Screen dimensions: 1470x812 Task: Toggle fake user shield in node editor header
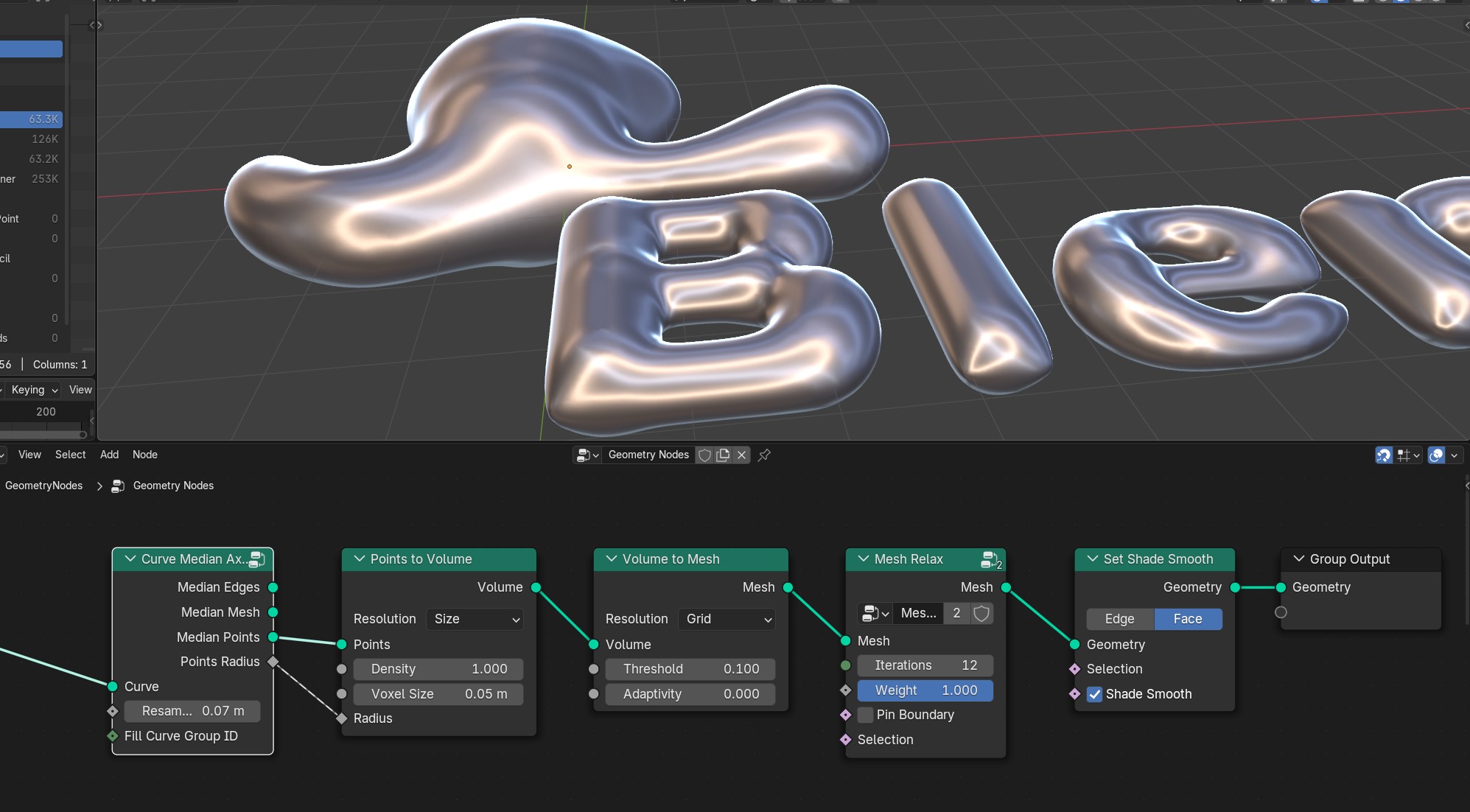tap(704, 455)
